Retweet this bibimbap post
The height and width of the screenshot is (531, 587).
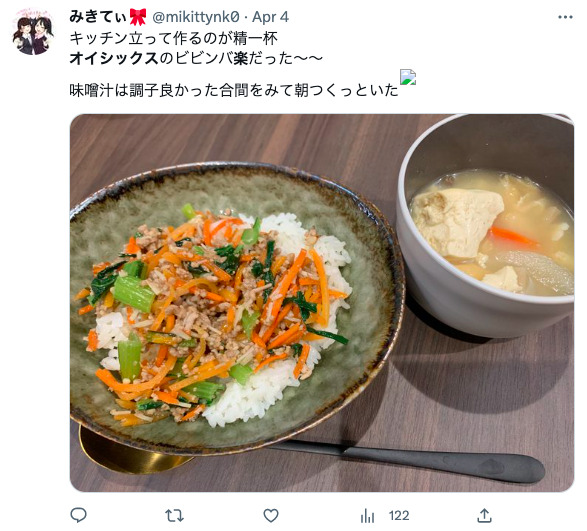point(174,516)
